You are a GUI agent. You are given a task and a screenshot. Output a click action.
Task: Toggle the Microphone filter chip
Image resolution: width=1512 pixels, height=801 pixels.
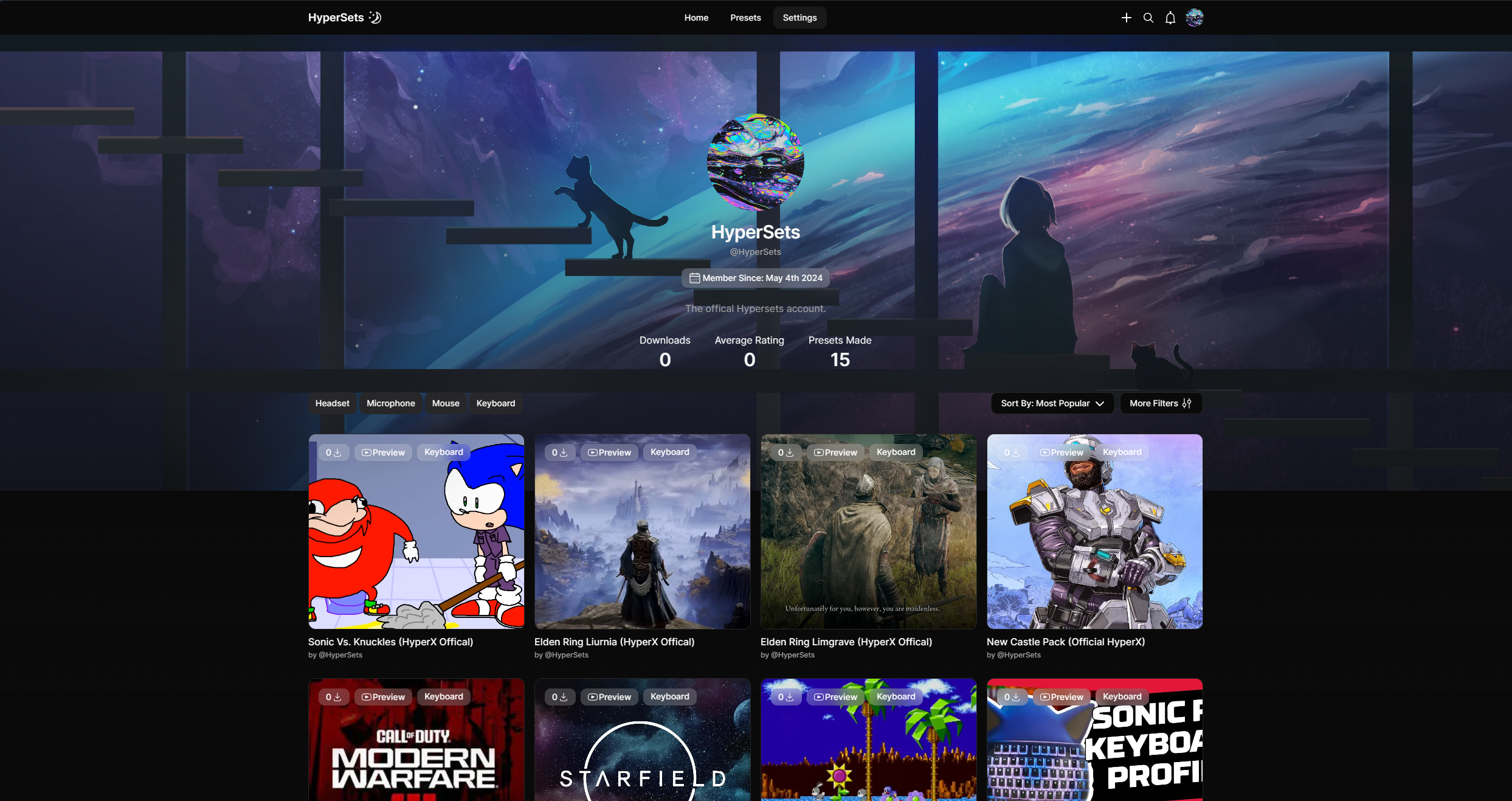(x=390, y=403)
